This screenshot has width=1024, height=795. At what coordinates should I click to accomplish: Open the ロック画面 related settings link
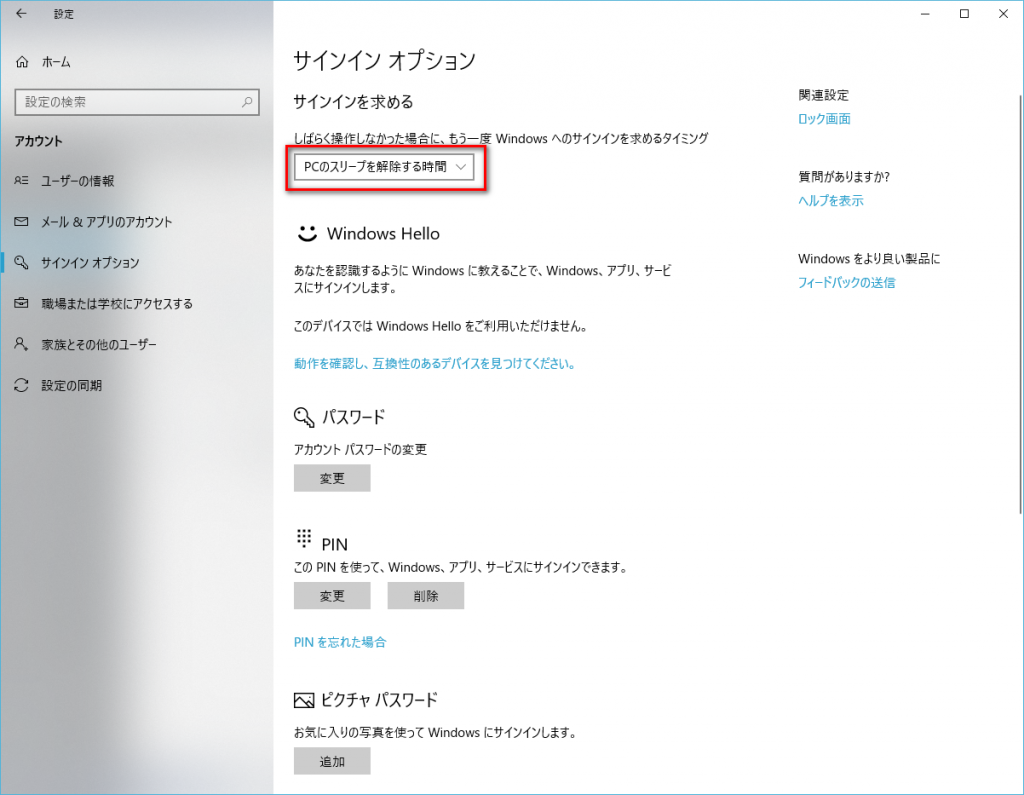coord(824,119)
